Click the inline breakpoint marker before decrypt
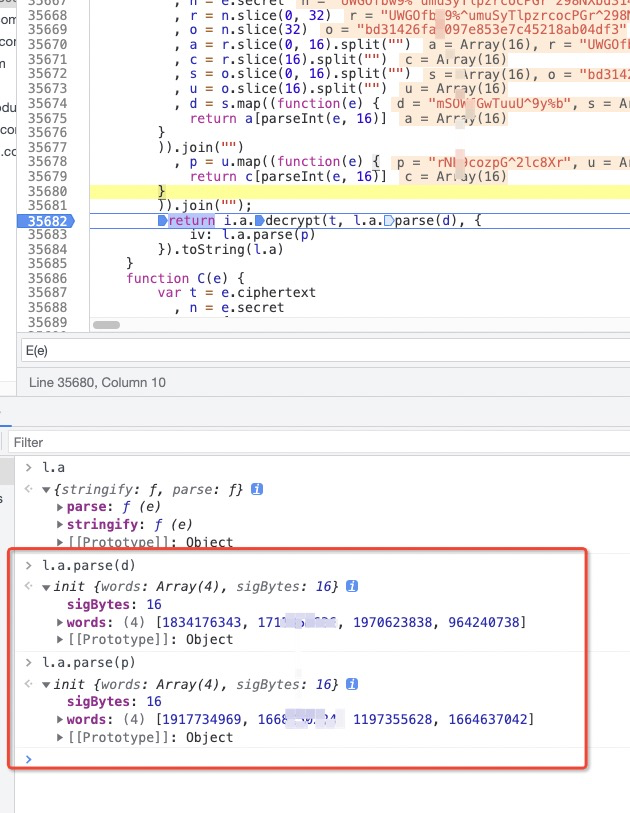The height and width of the screenshot is (813, 630). coord(259,220)
